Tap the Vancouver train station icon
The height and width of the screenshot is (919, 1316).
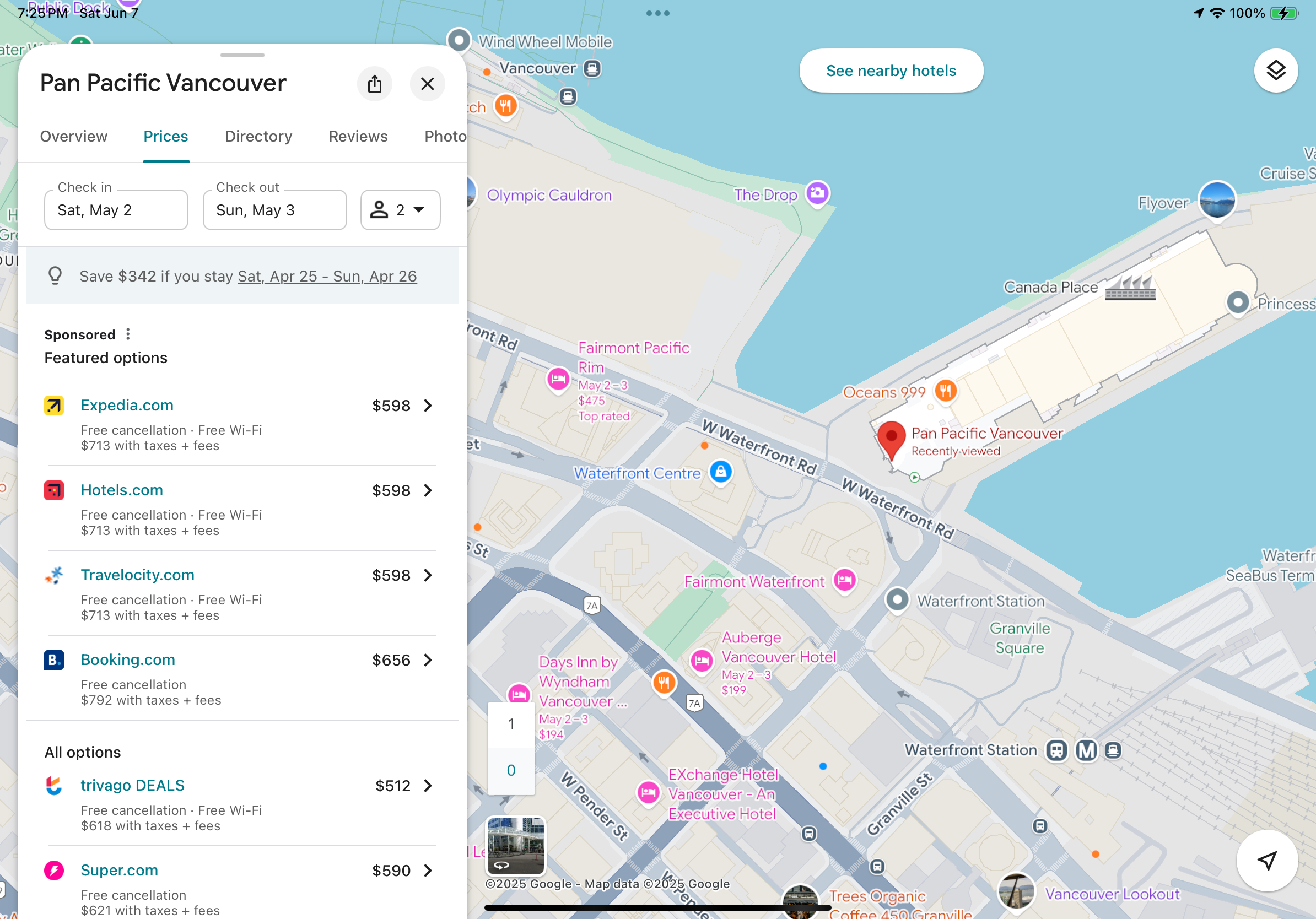point(592,69)
